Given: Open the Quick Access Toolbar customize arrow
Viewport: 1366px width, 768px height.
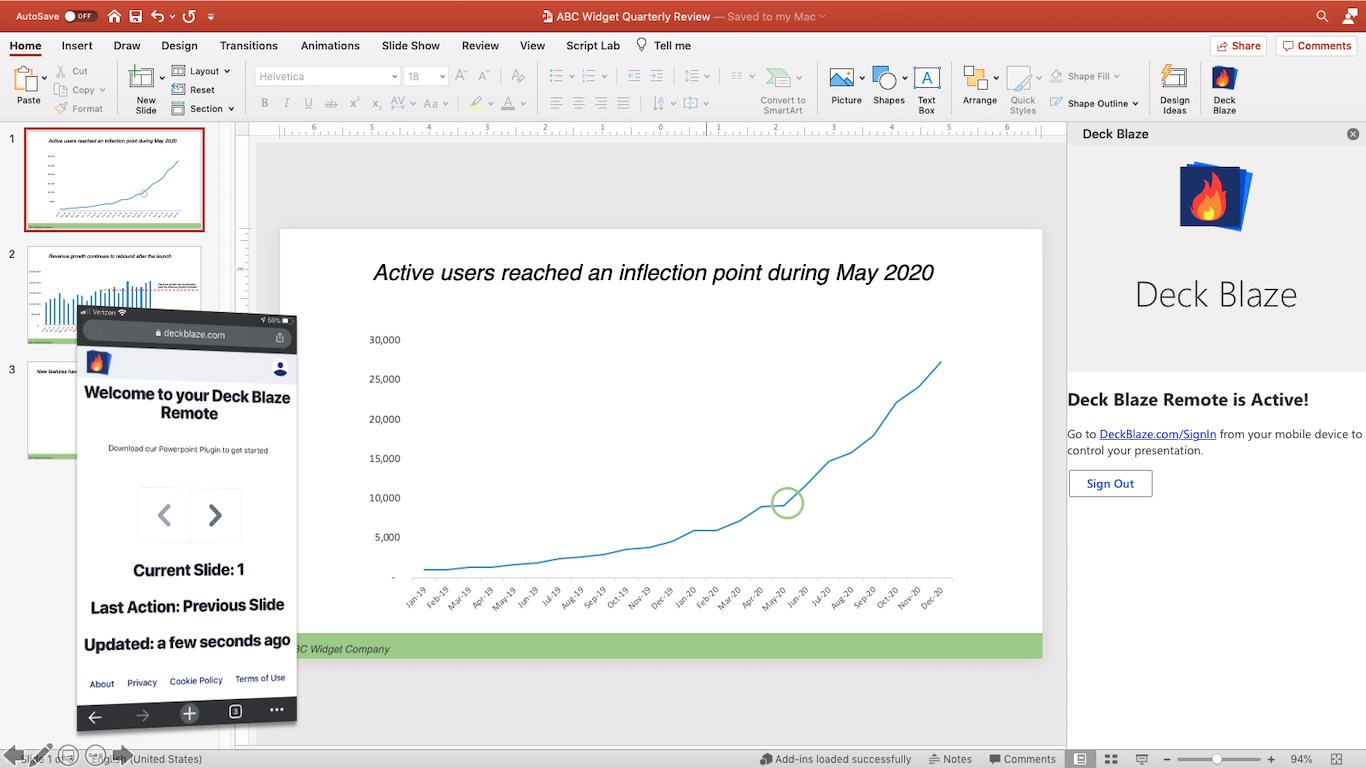Looking at the screenshot, I should click(210, 16).
